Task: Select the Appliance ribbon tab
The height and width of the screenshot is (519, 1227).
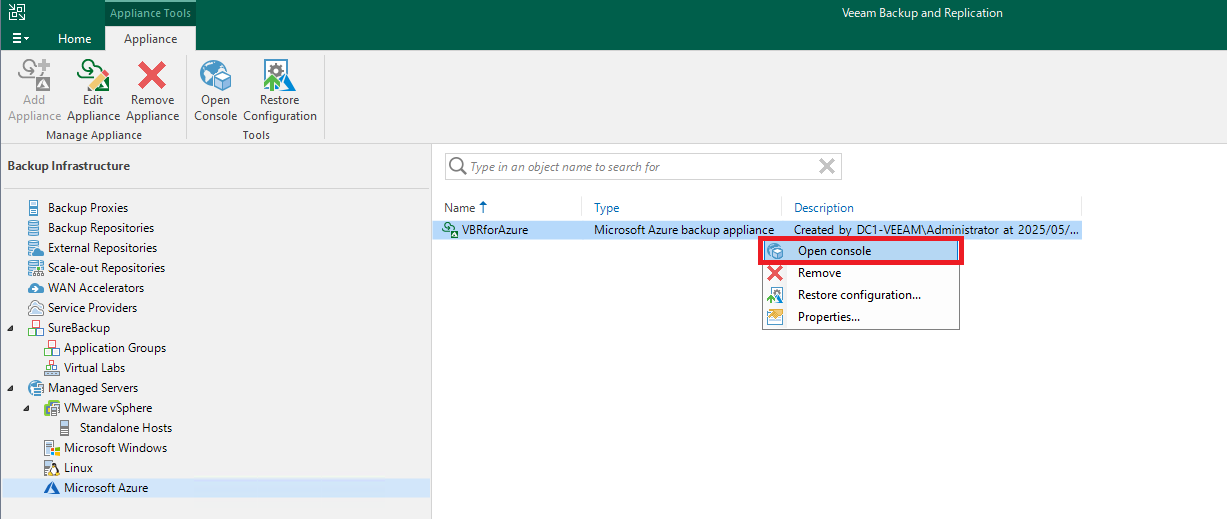Action: point(150,39)
